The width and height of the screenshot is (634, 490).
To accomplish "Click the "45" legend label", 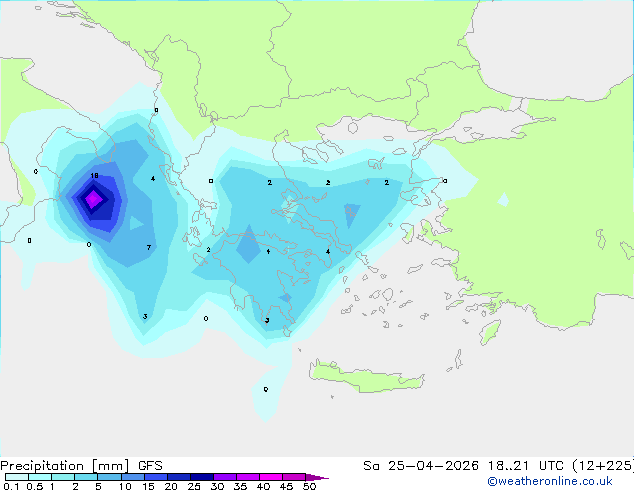I will tap(286, 486).
